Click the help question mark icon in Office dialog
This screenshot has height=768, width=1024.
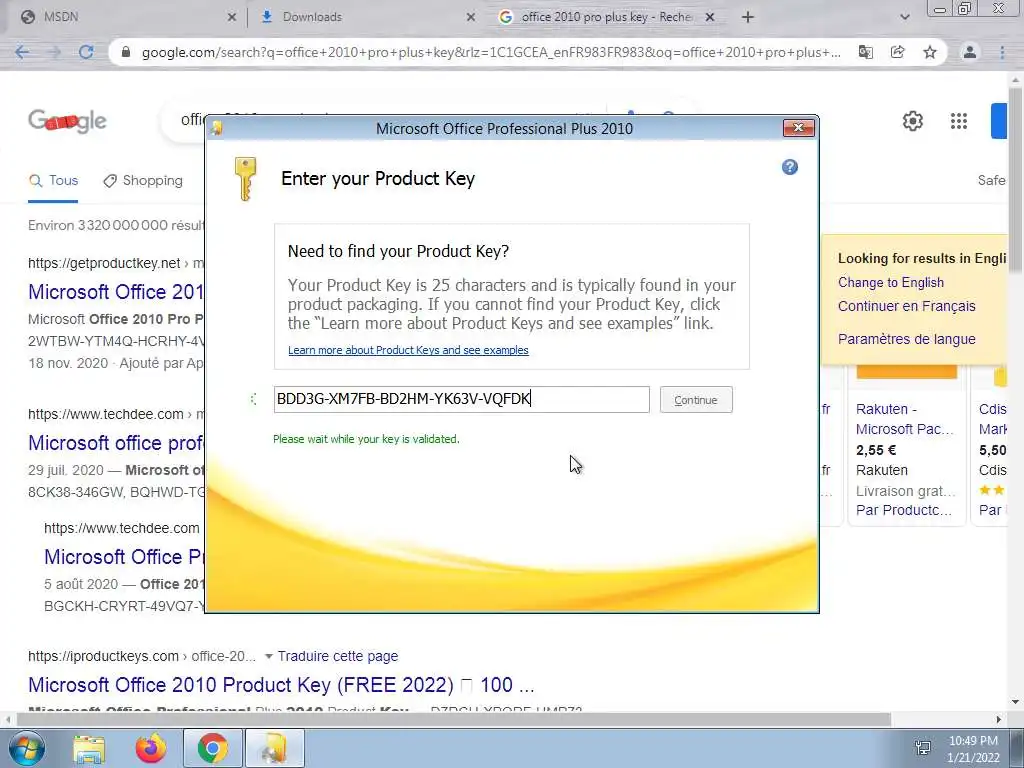(790, 167)
